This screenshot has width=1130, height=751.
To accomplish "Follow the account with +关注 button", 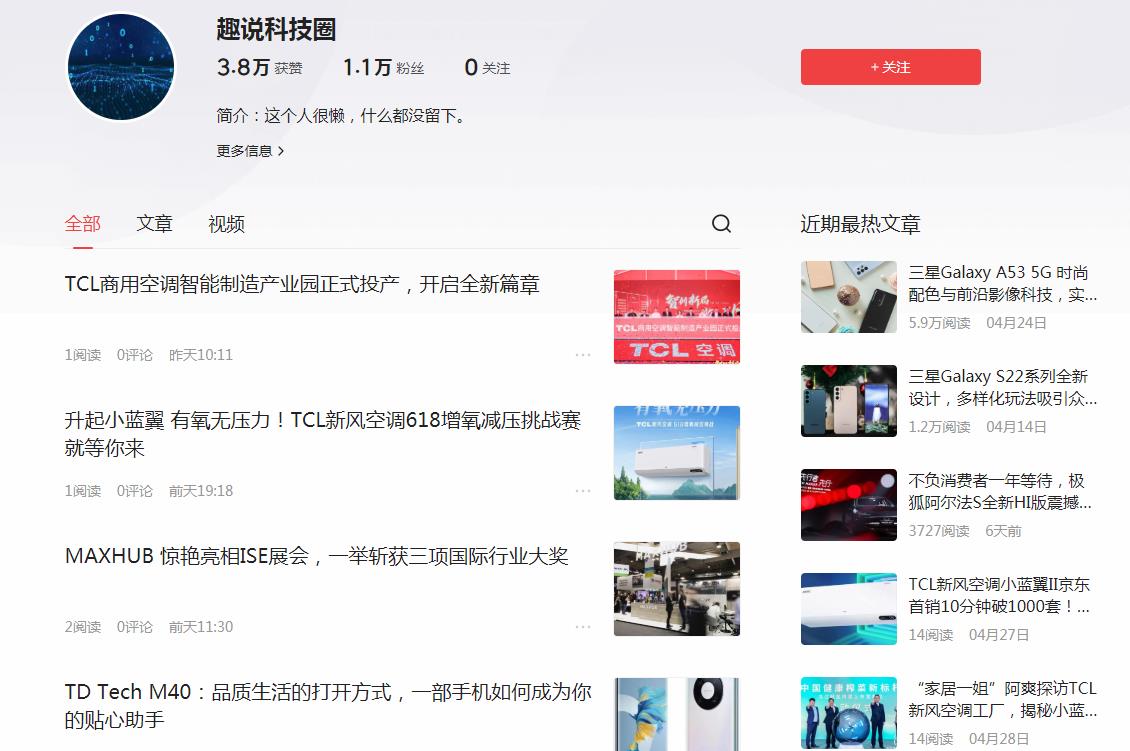I will click(891, 67).
